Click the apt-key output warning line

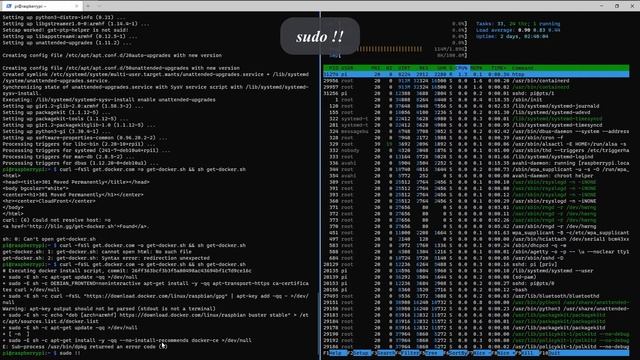tap(109, 309)
